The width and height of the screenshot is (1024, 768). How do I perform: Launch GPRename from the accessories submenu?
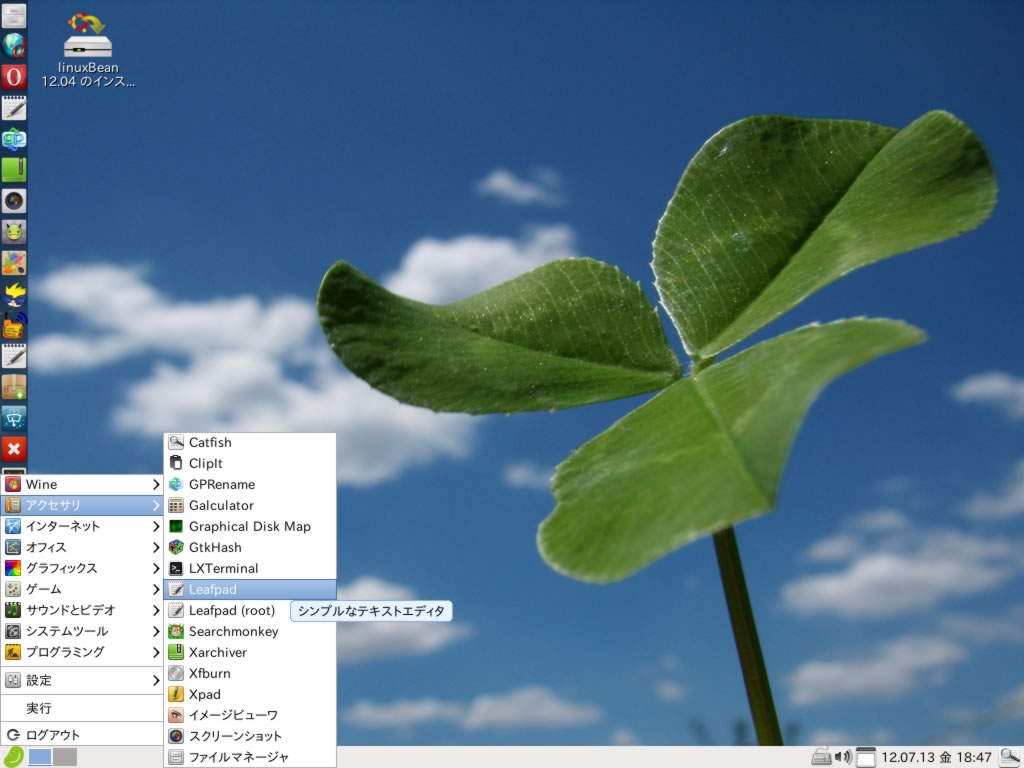pyautogui.click(x=250, y=484)
